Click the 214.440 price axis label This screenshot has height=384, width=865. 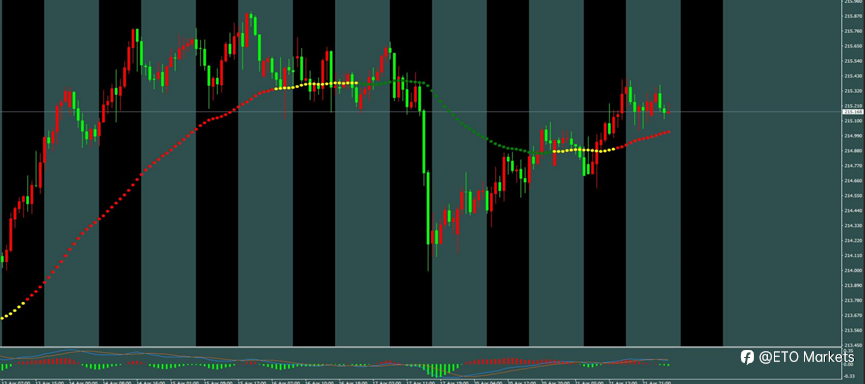pyautogui.click(x=853, y=211)
